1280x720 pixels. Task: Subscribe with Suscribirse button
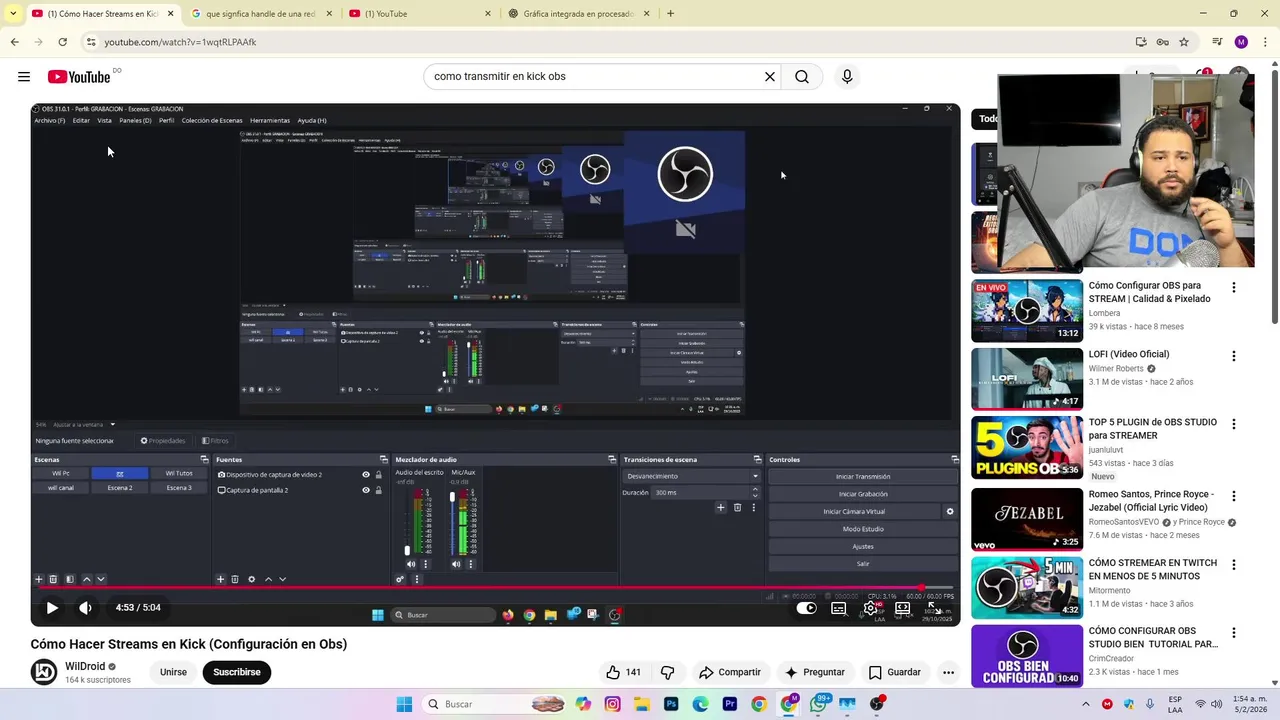pos(237,672)
